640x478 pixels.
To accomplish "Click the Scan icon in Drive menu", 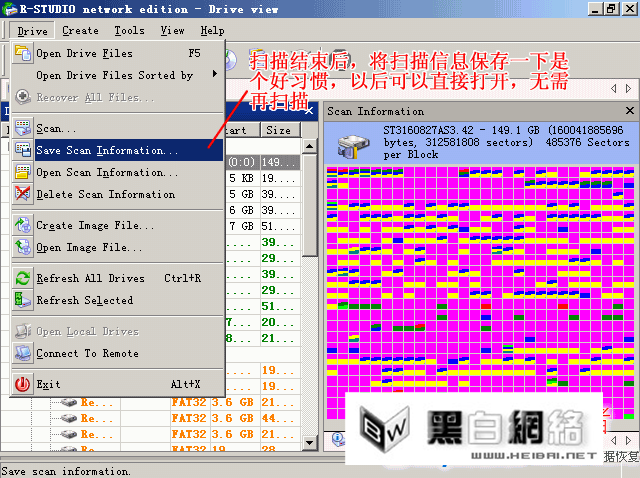I will click(x=22, y=129).
